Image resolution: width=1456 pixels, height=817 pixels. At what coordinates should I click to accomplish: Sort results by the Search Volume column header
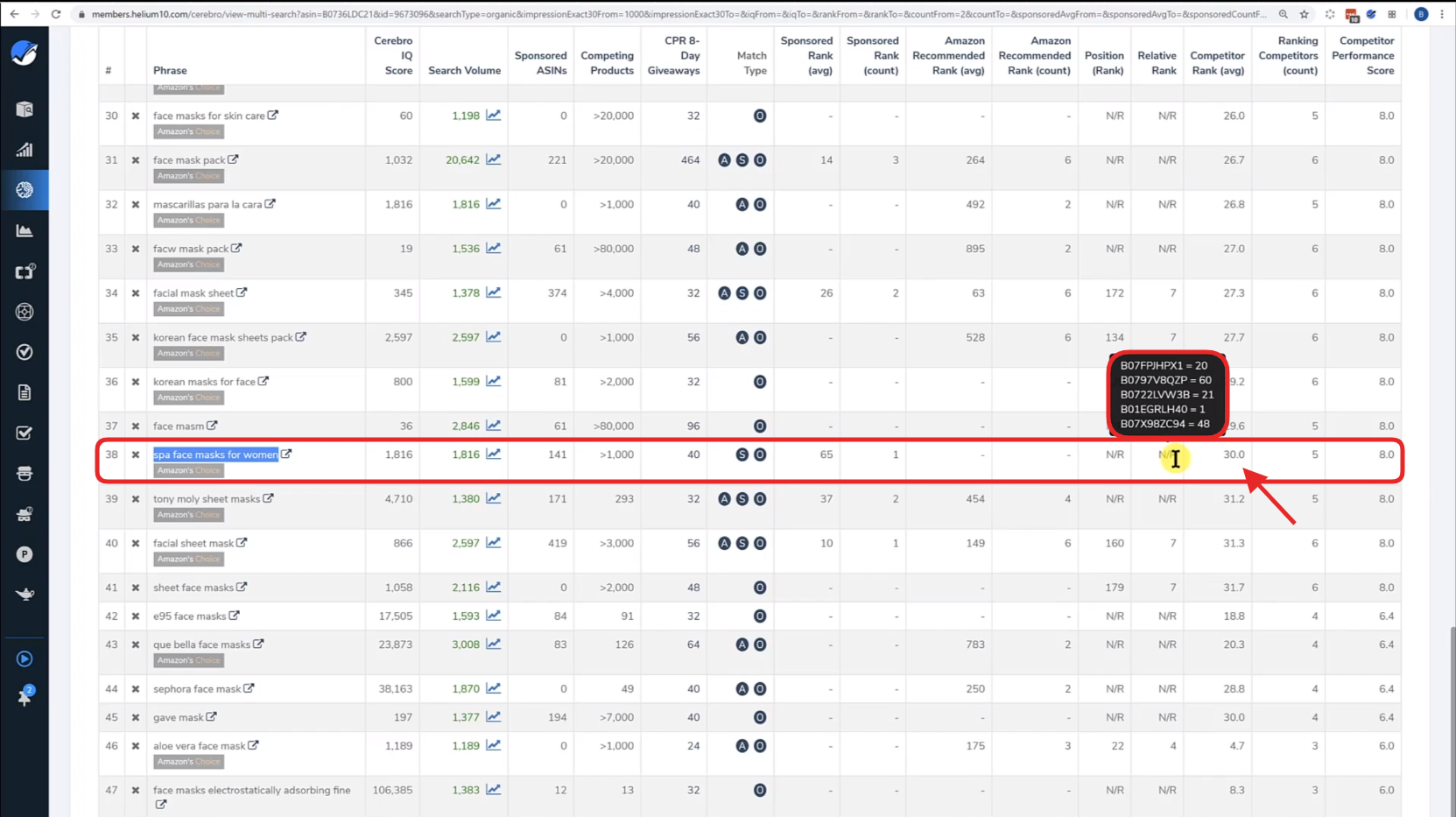click(x=462, y=70)
